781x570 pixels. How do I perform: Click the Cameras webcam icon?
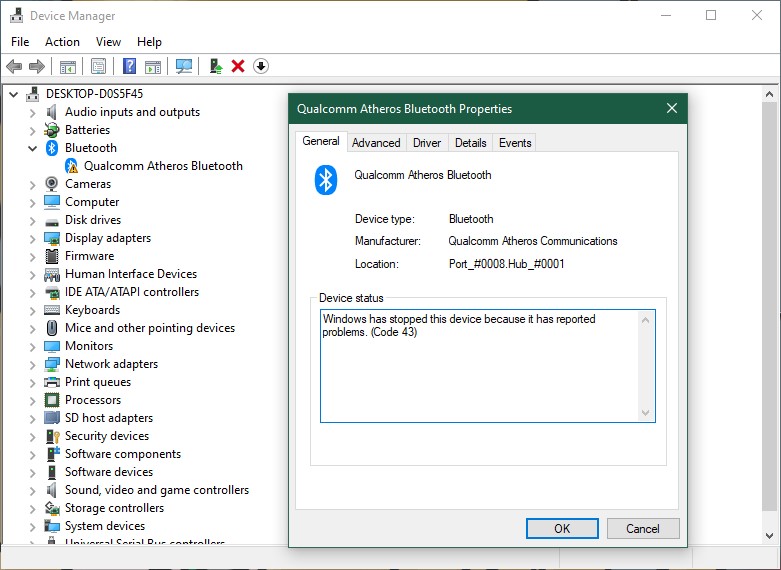pyautogui.click(x=51, y=184)
